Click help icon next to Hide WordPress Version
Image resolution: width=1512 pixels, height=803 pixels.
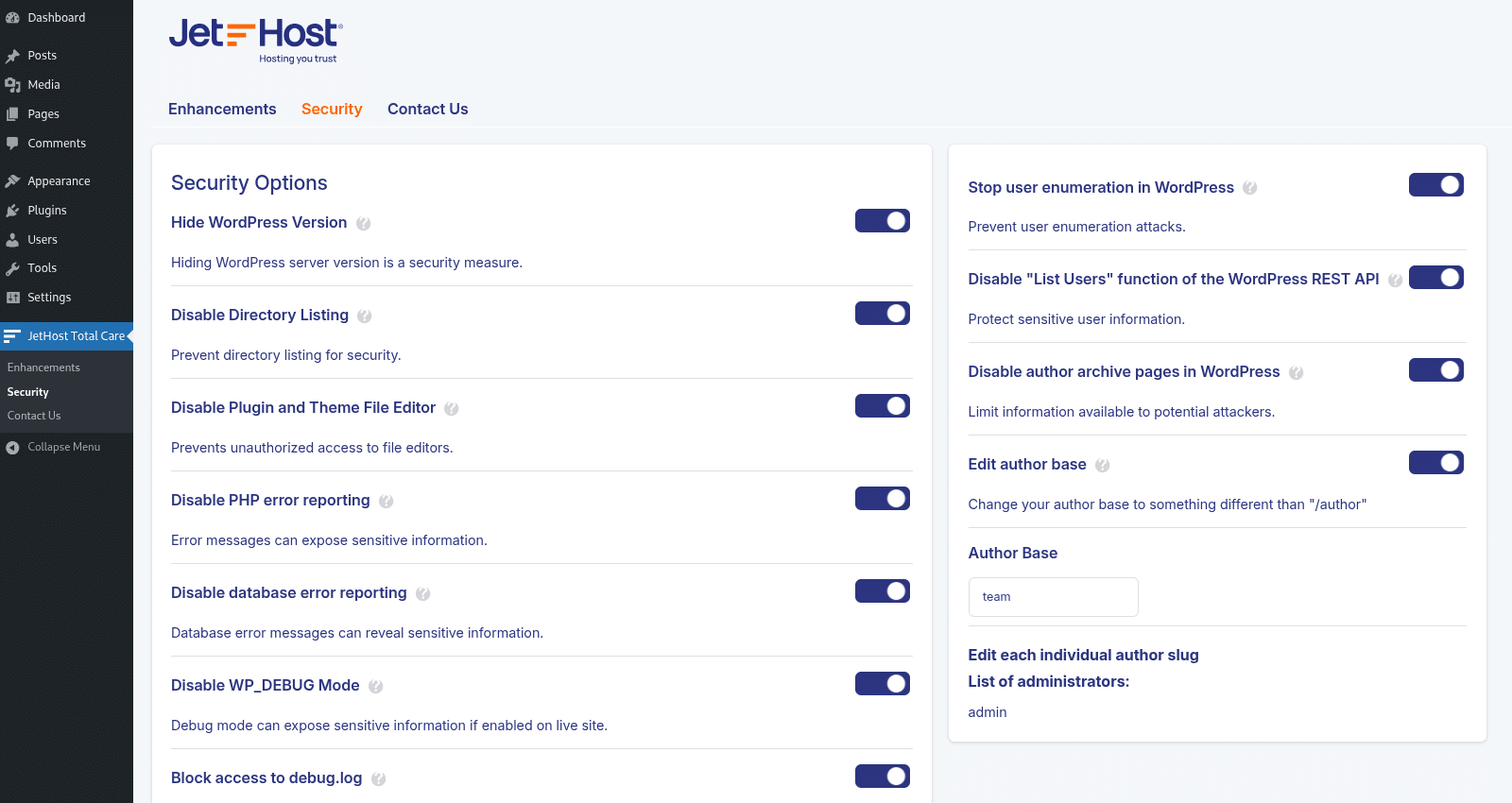pos(363,224)
